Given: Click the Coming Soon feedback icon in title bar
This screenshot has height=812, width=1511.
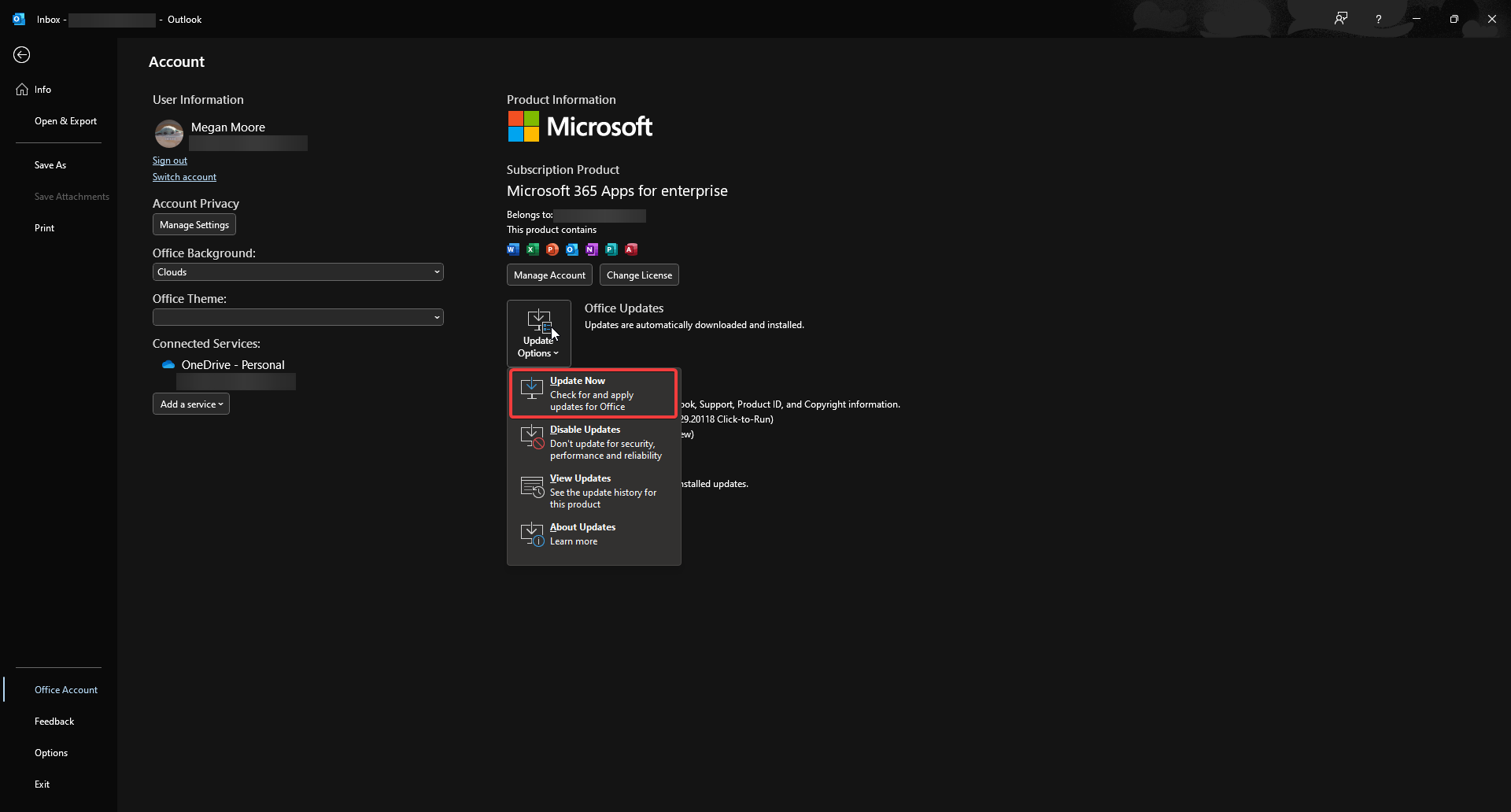Looking at the screenshot, I should (x=1341, y=19).
